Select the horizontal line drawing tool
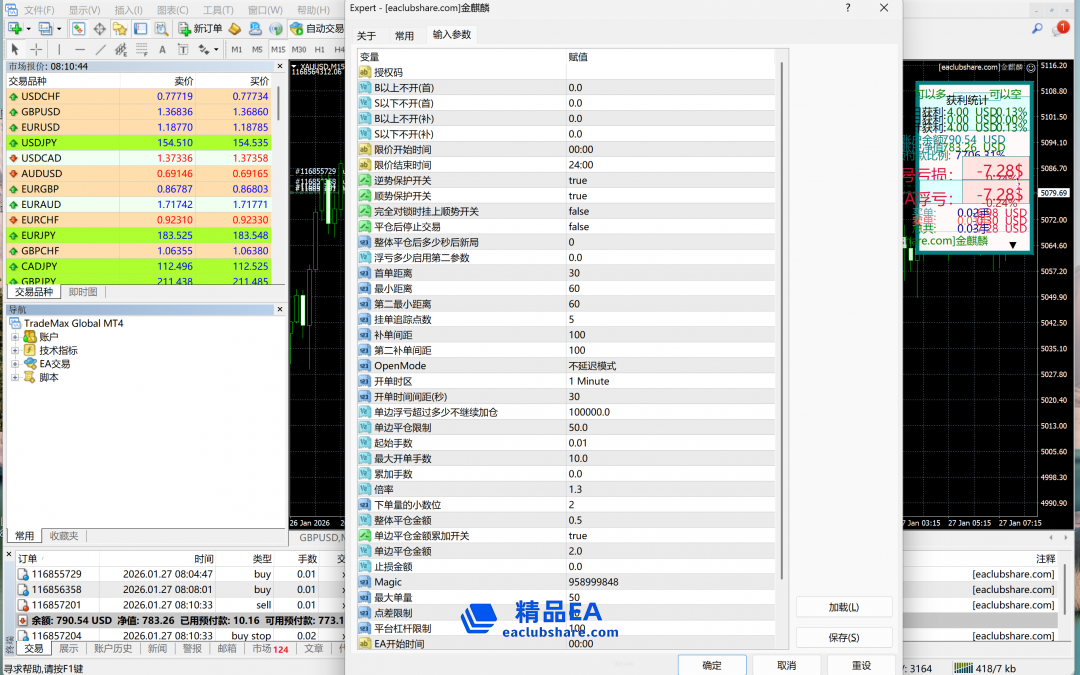The height and width of the screenshot is (675, 1080). (79, 49)
